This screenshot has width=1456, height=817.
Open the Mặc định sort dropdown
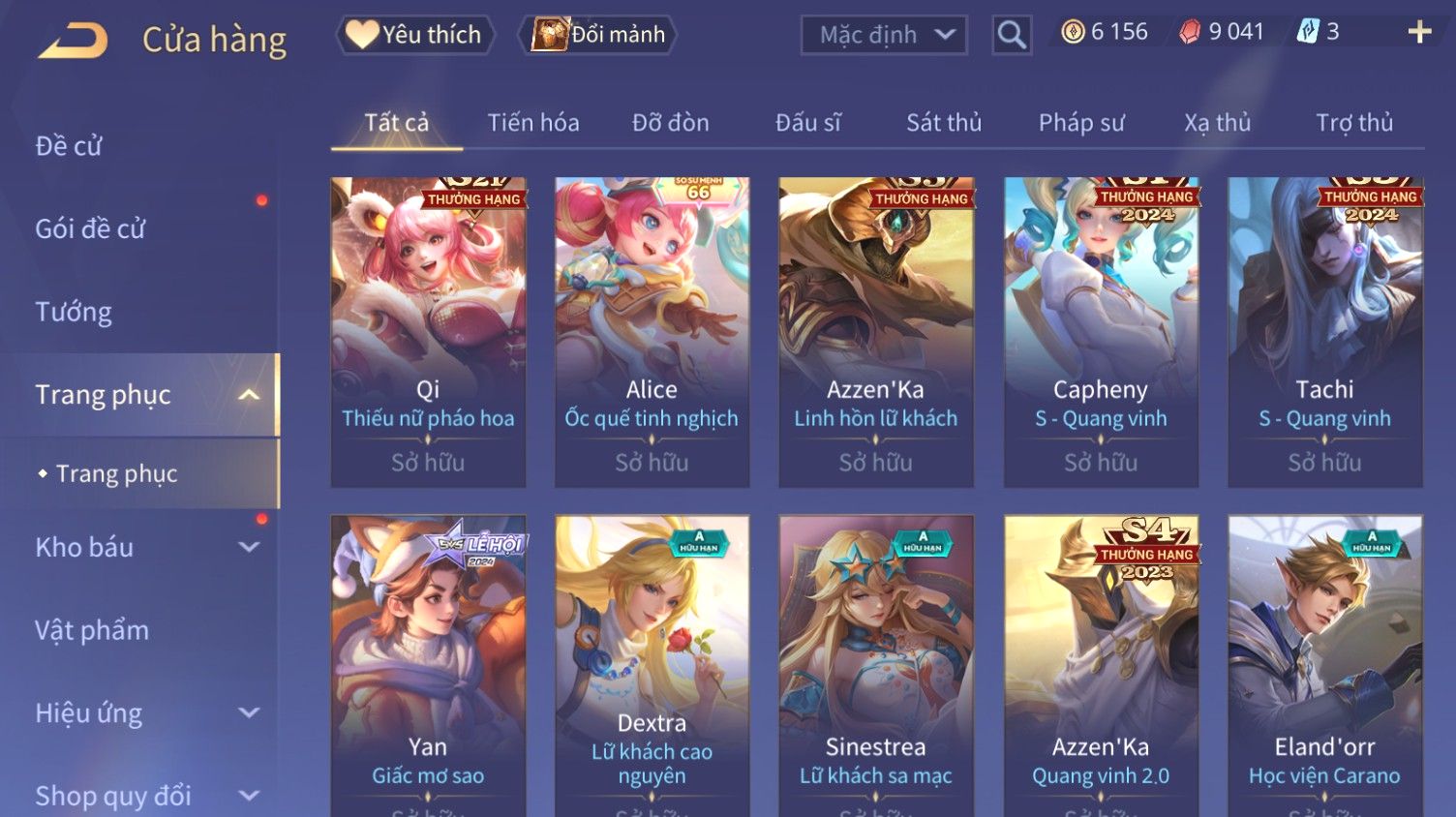tap(884, 35)
